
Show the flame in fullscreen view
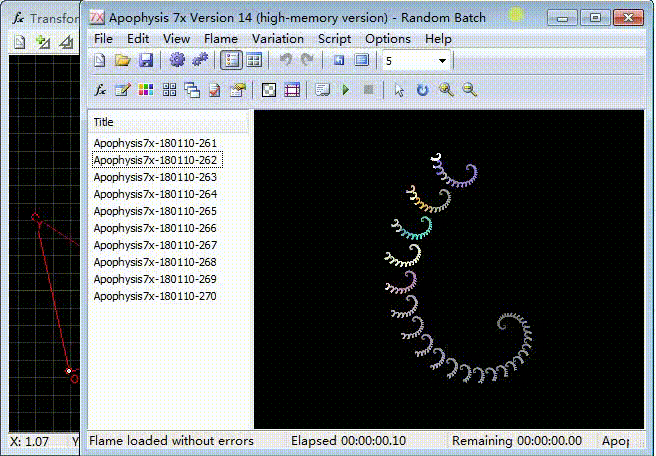362,60
